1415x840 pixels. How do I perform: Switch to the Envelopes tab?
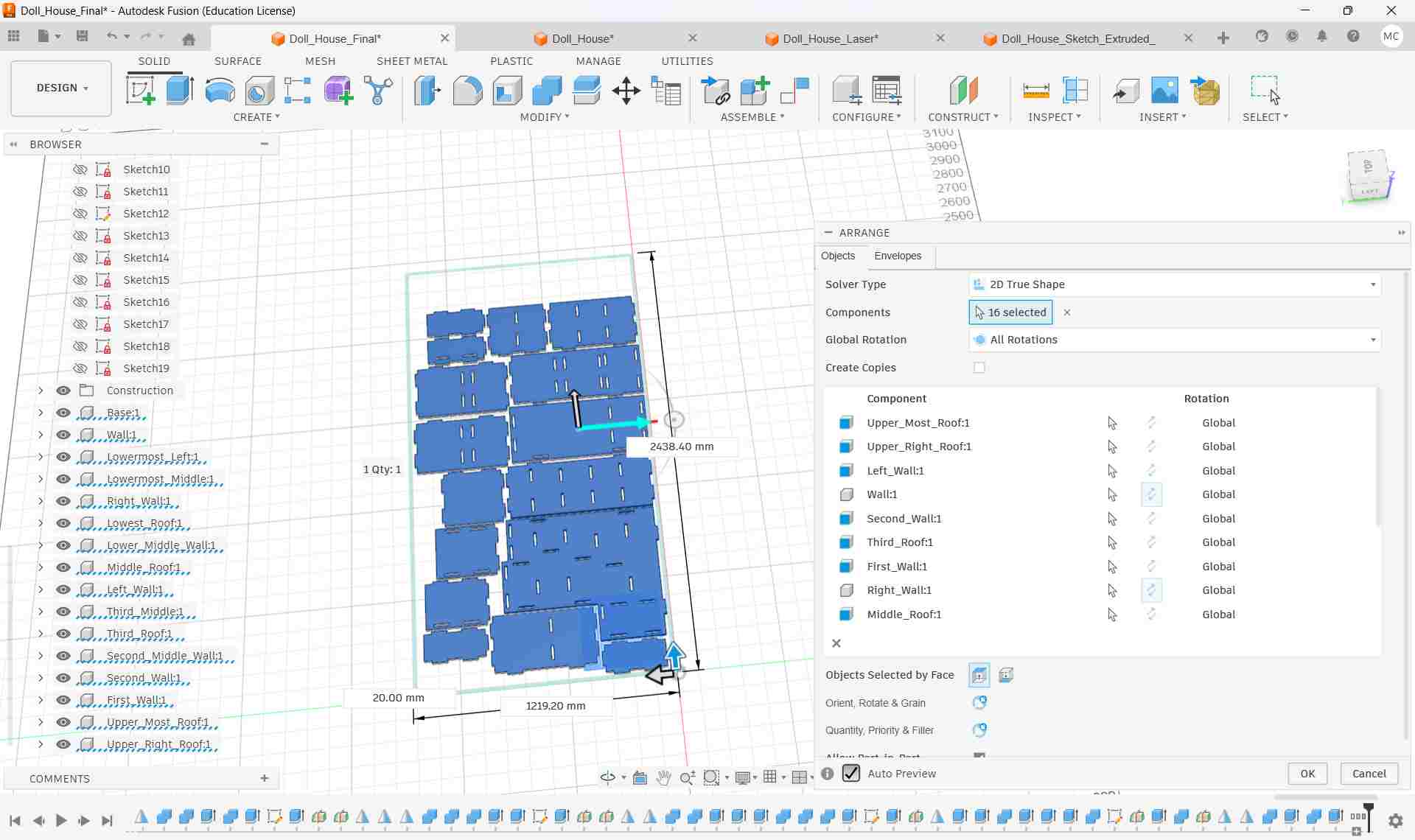(897, 256)
